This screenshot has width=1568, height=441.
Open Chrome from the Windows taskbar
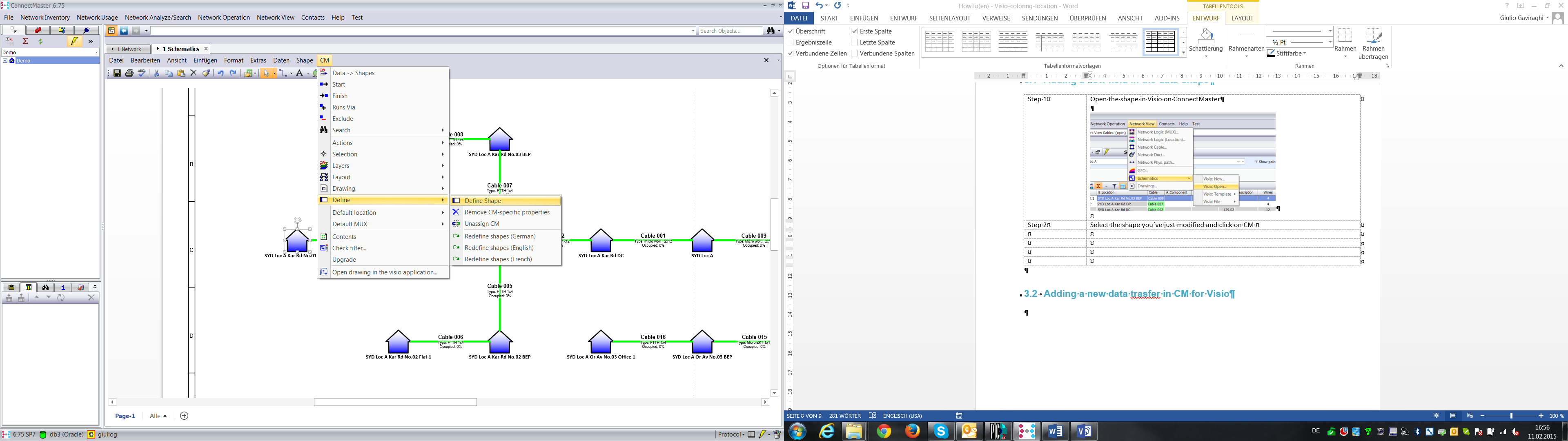click(884, 431)
